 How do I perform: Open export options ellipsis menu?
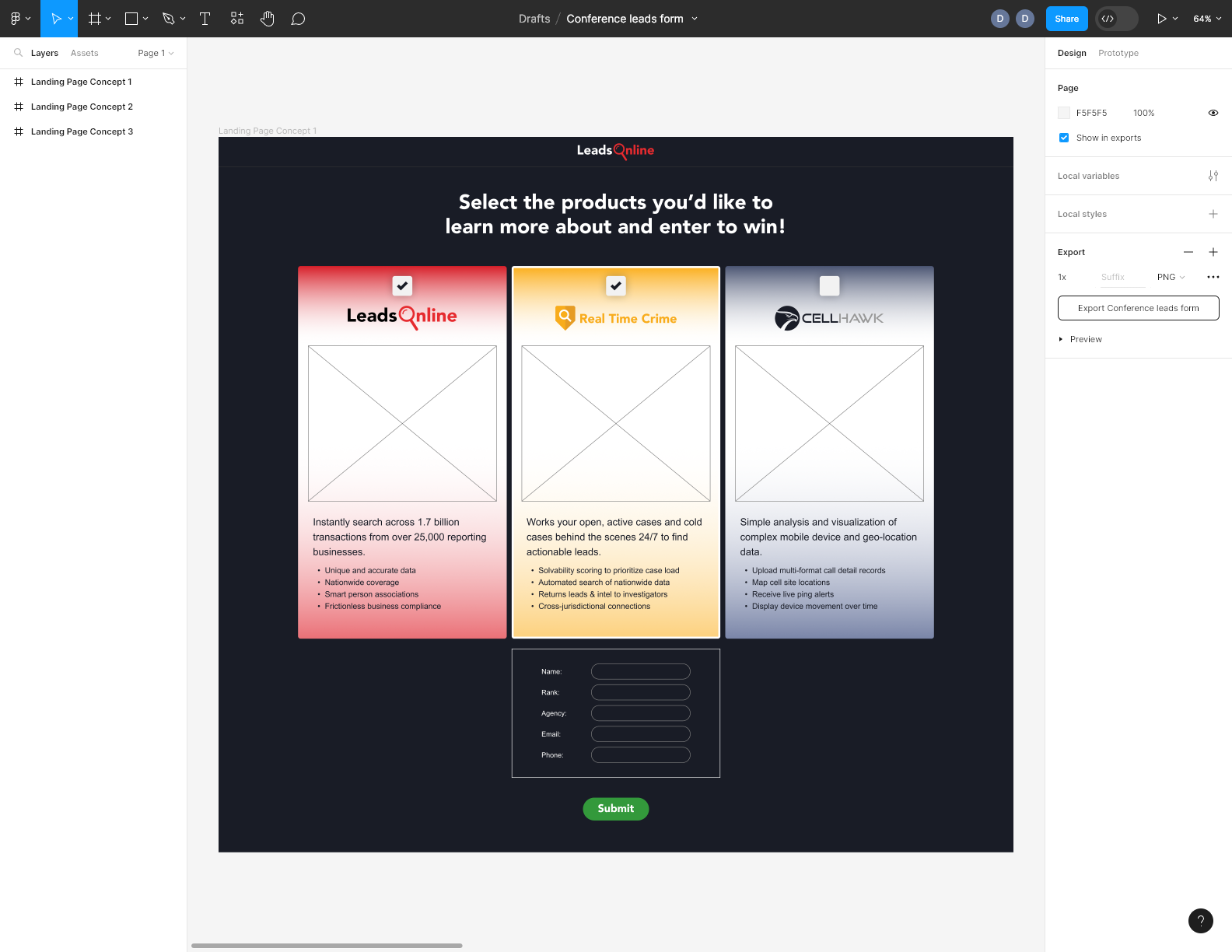(x=1213, y=277)
